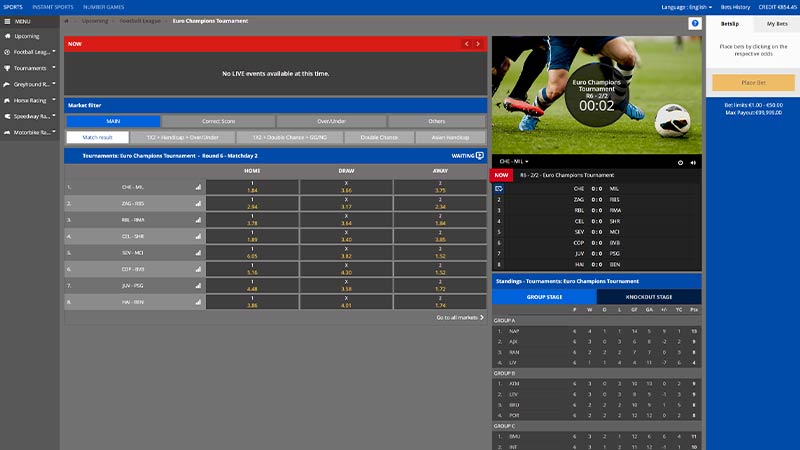Click camera icon beside CHE 0:0 MIL

499,189
